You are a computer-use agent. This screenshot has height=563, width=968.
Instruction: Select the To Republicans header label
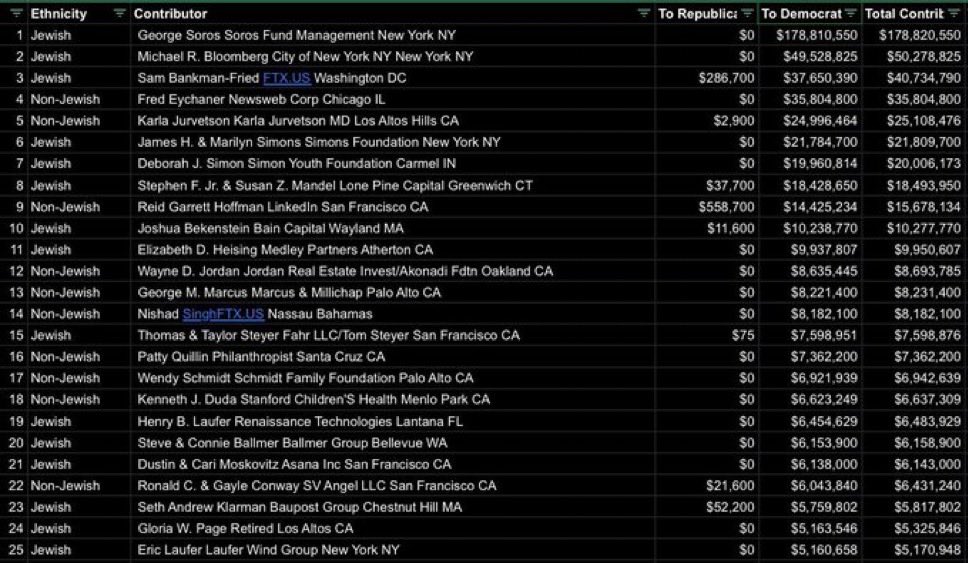[x=697, y=14]
